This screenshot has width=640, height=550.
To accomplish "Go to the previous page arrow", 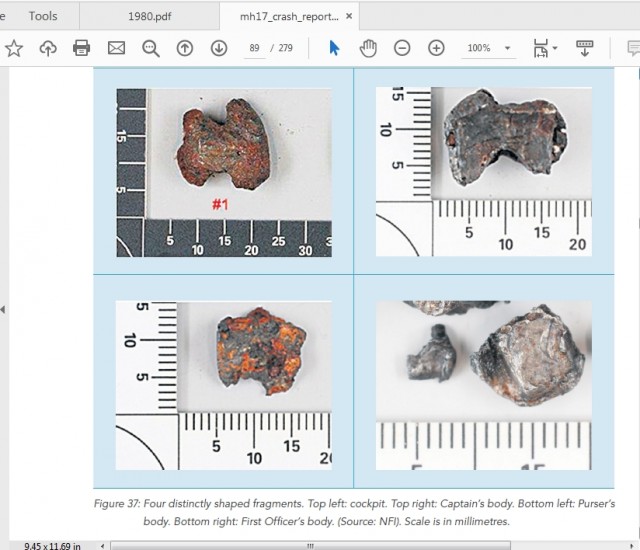I will coord(185,48).
